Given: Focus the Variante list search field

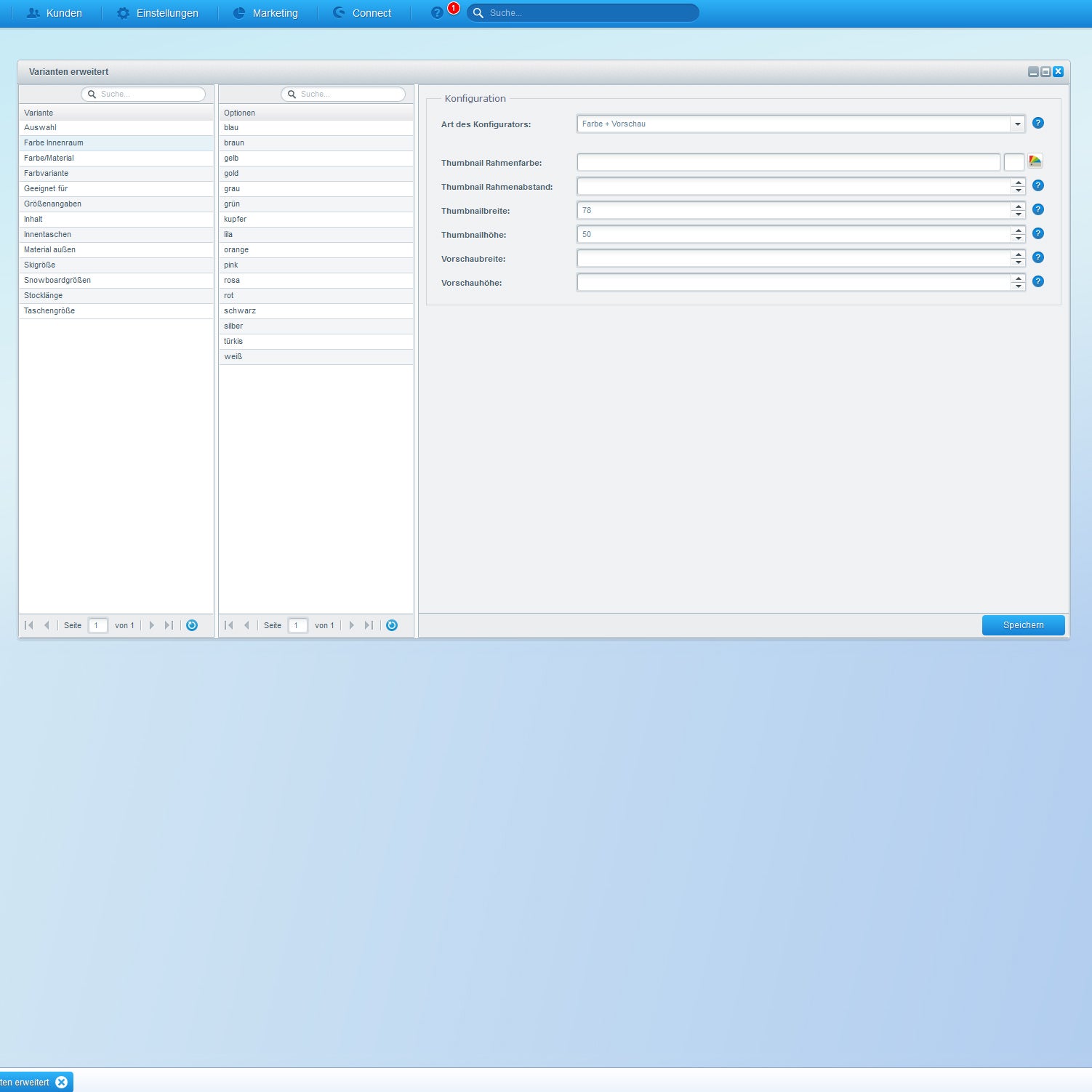Looking at the screenshot, I should pyautogui.click(x=143, y=94).
